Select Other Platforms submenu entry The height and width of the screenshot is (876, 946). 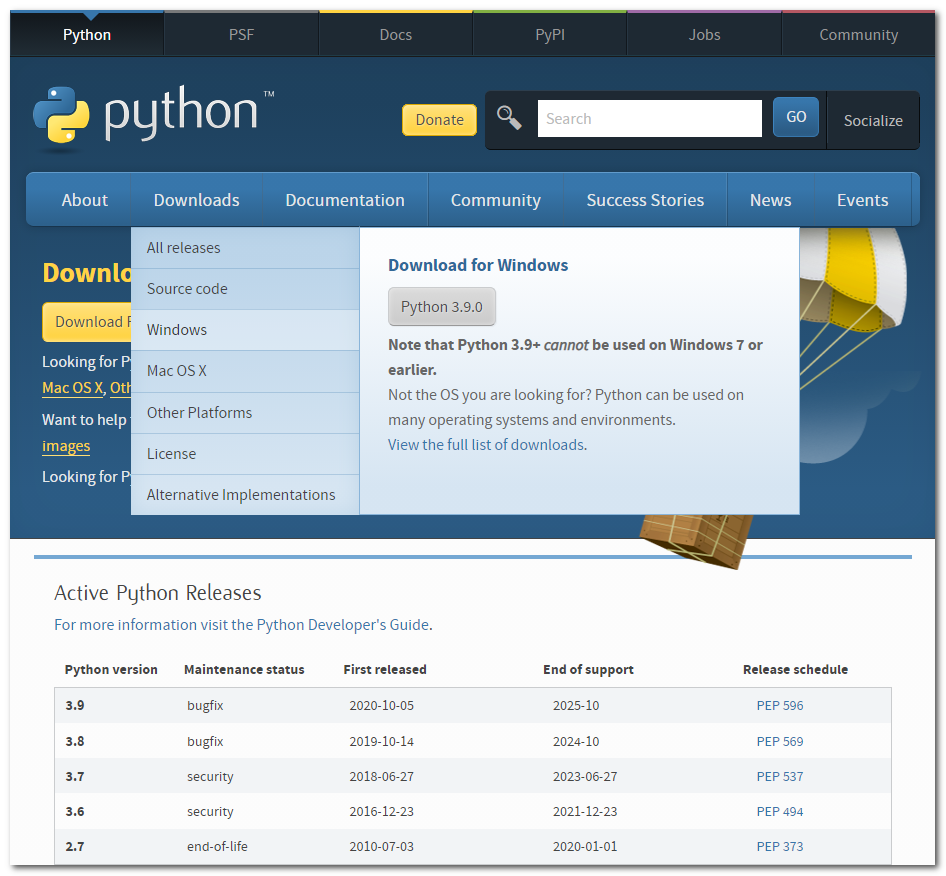pos(245,413)
